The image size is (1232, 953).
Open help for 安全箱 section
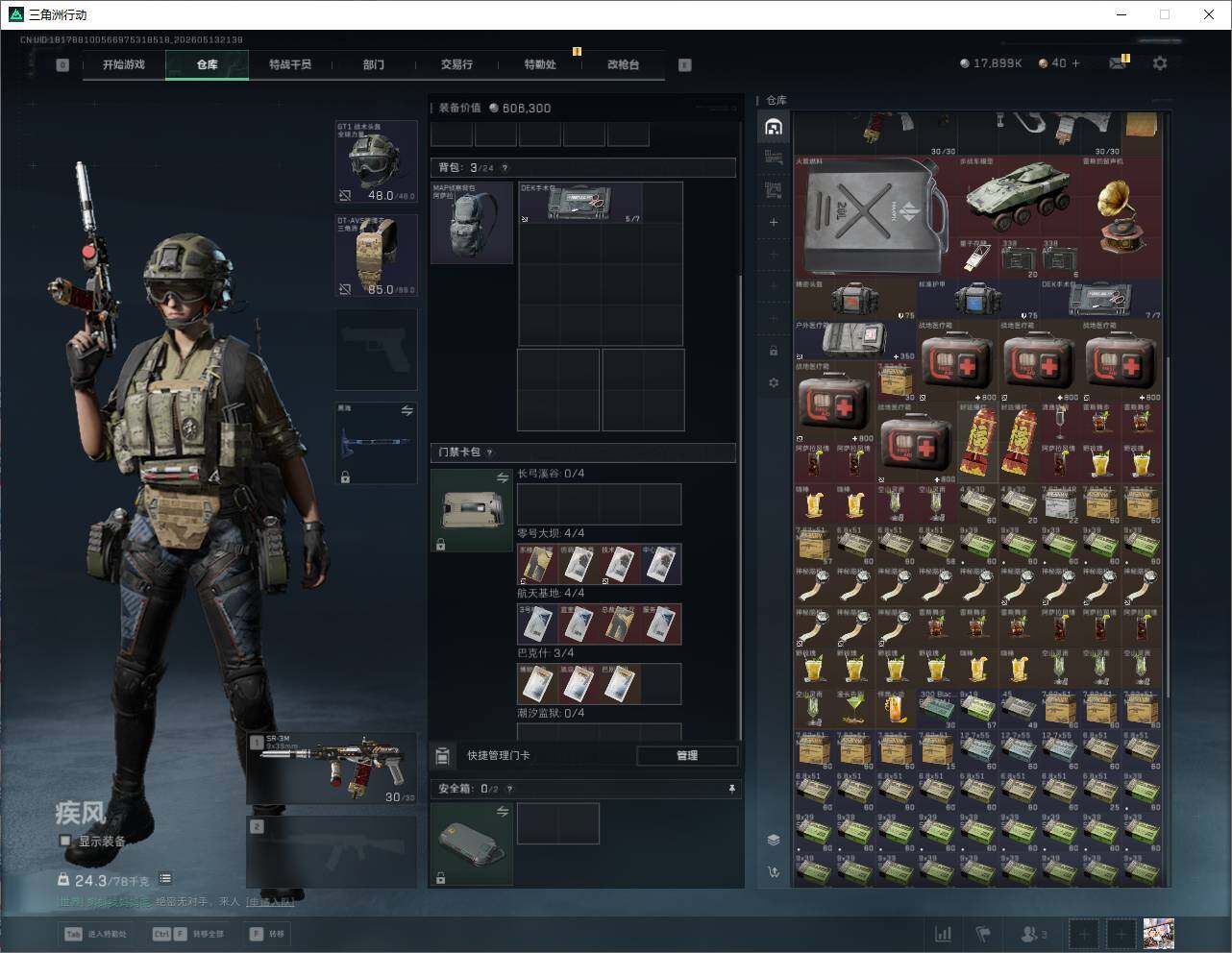coord(509,789)
